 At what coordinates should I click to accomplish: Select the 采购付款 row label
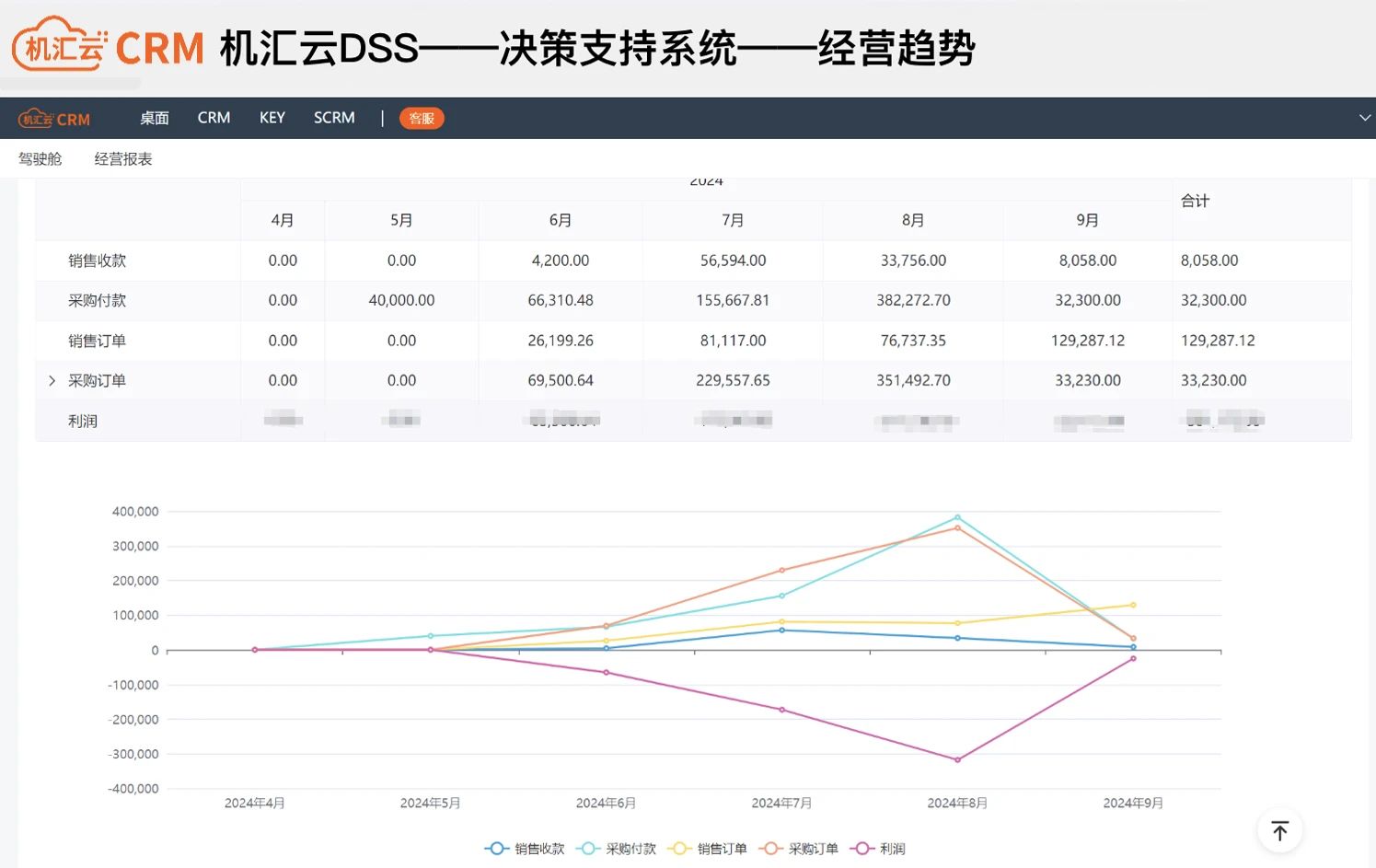97,300
